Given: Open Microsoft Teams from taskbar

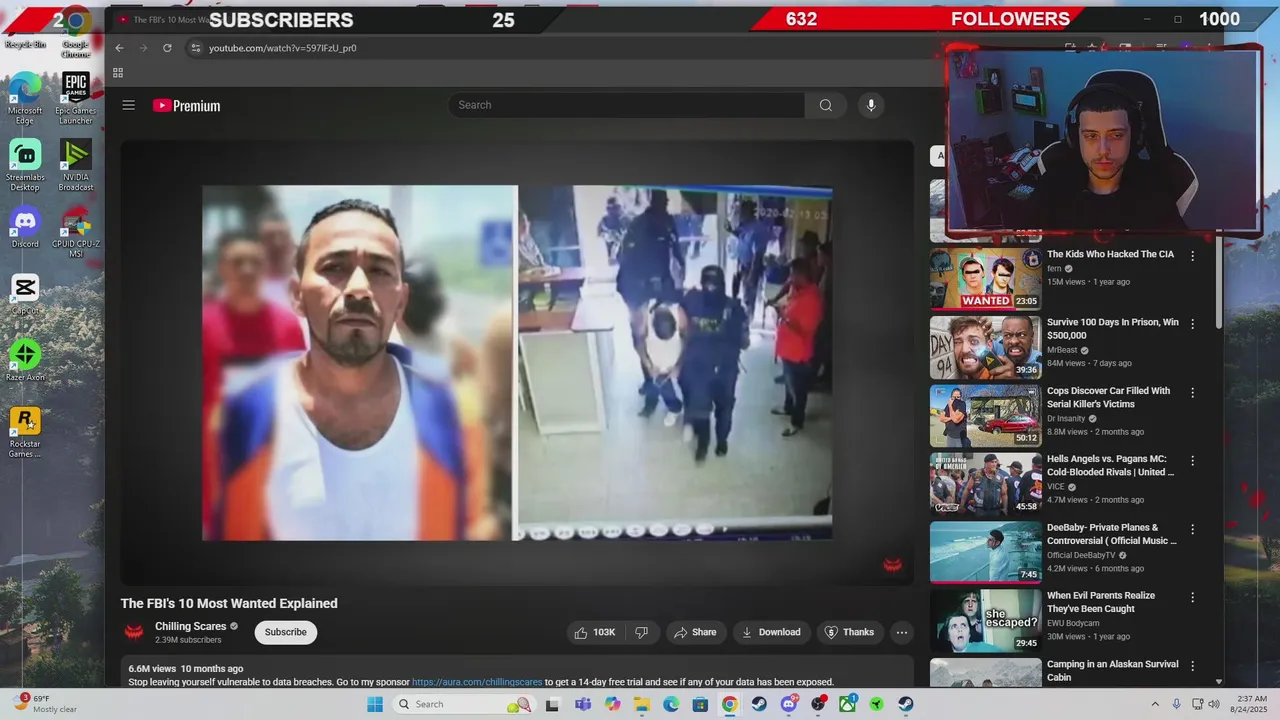Looking at the screenshot, I should point(582,704).
